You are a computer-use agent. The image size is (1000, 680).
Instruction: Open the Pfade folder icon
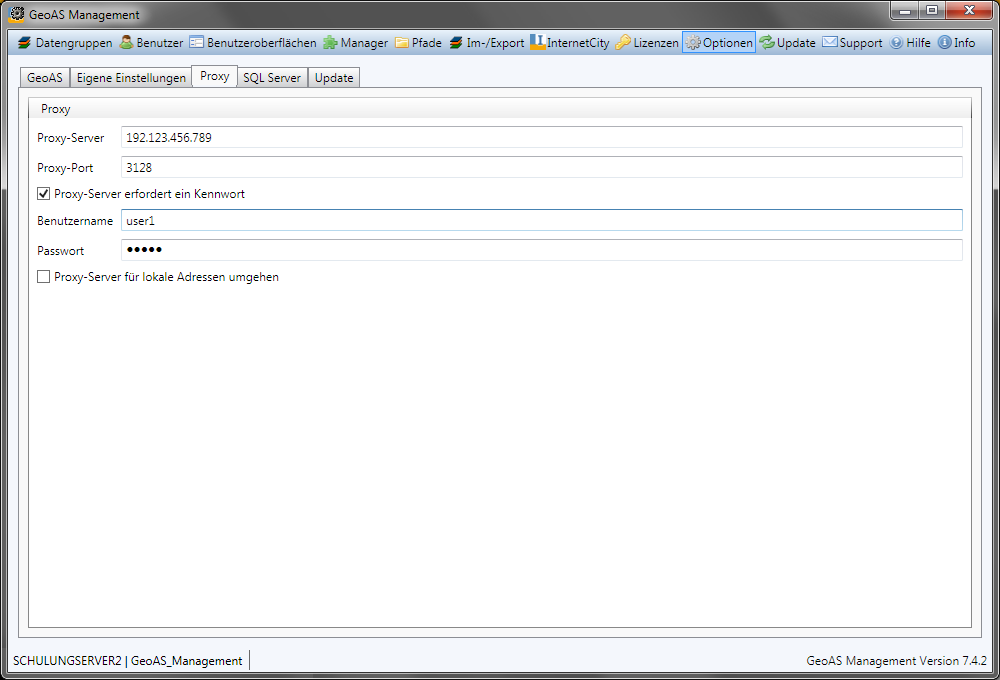click(x=402, y=43)
